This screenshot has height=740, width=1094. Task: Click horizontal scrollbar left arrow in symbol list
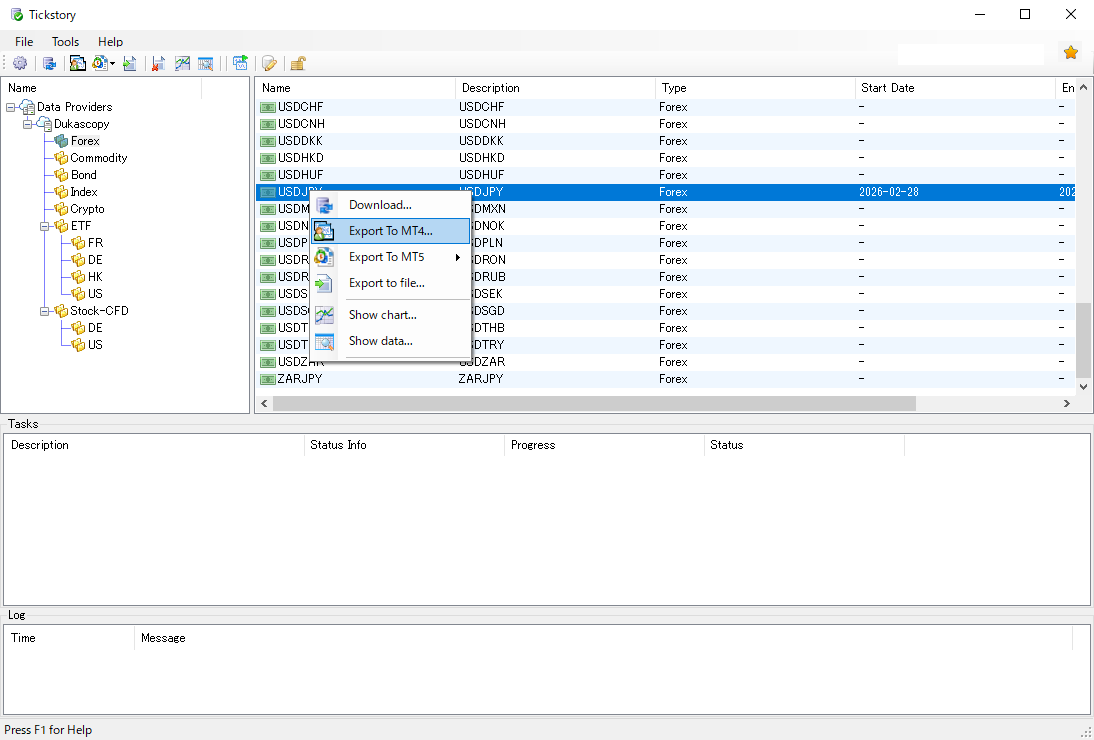pos(264,403)
